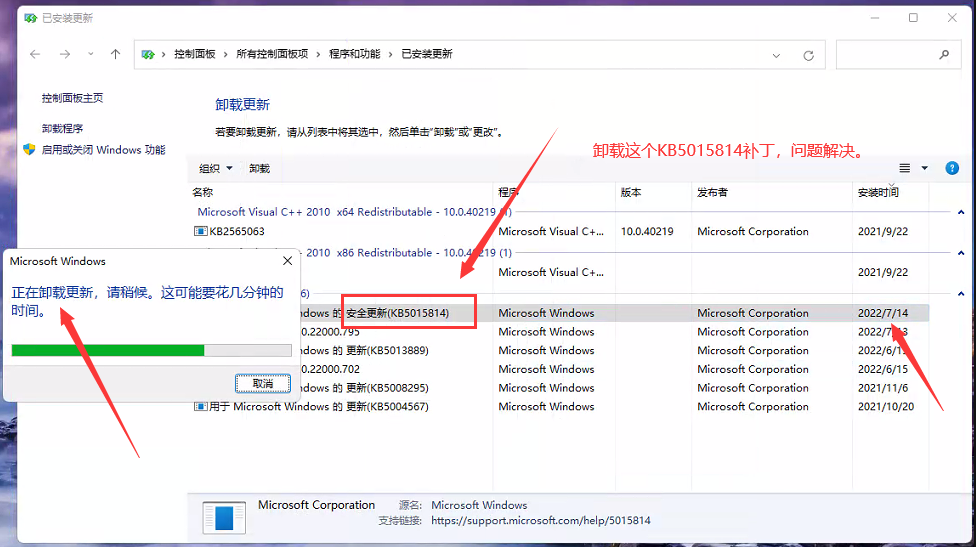Click install date 2022/6/15 cell
The height and width of the screenshot is (547, 976).
tap(883, 369)
